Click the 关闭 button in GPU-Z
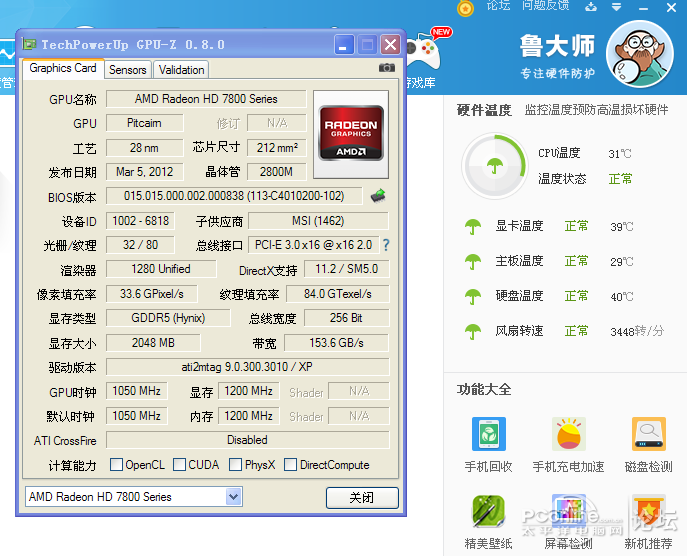This screenshot has width=687, height=556. (362, 498)
